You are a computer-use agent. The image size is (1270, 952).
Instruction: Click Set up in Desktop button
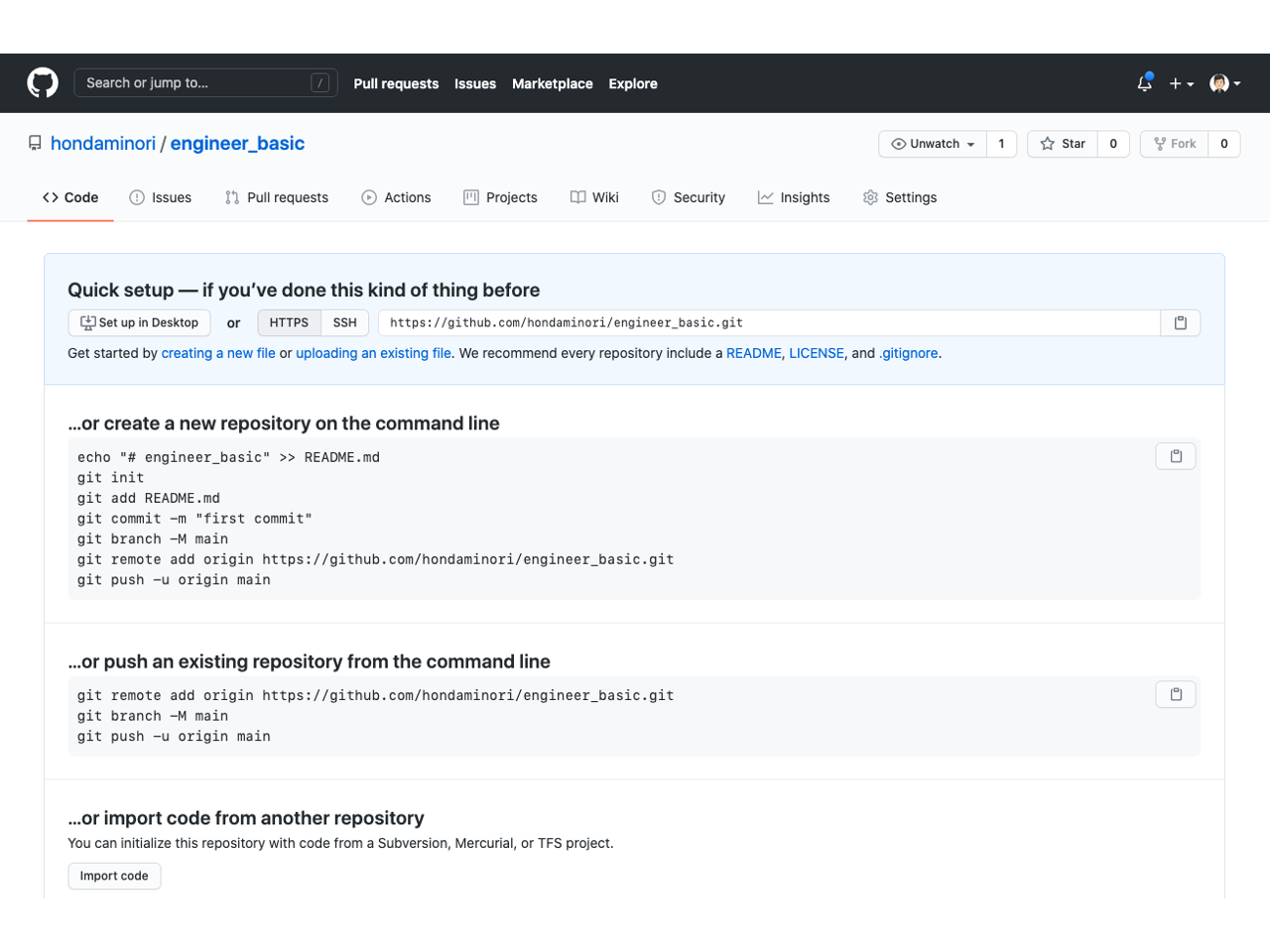(140, 323)
